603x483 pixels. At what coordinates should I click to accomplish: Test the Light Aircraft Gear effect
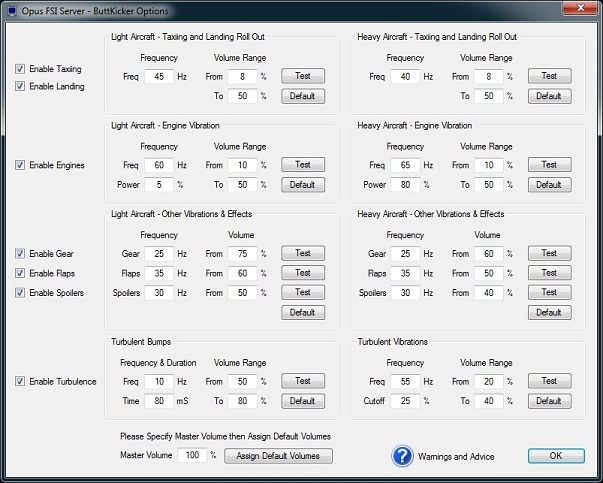pos(303,253)
